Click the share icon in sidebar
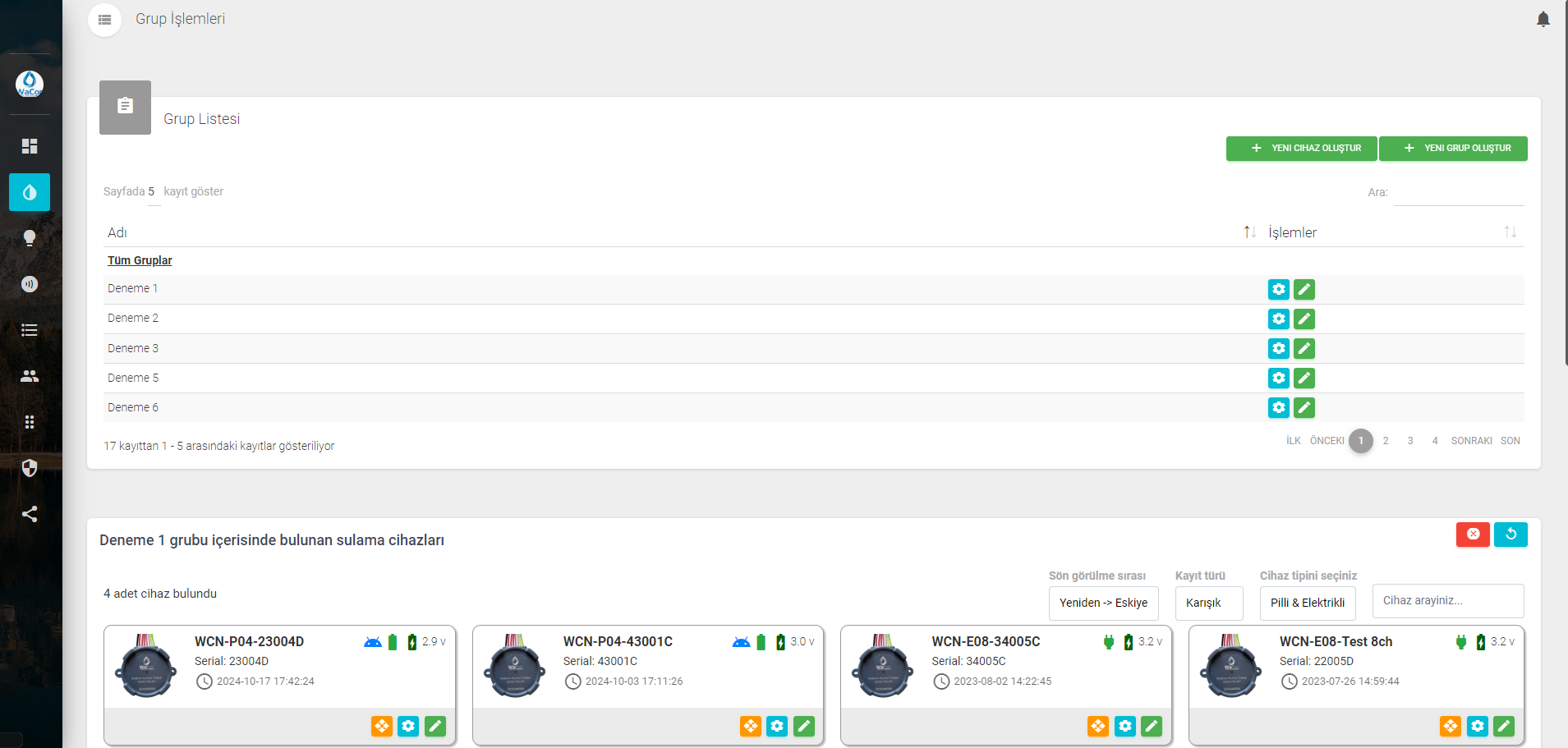The height and width of the screenshot is (748, 1568). pyautogui.click(x=30, y=514)
